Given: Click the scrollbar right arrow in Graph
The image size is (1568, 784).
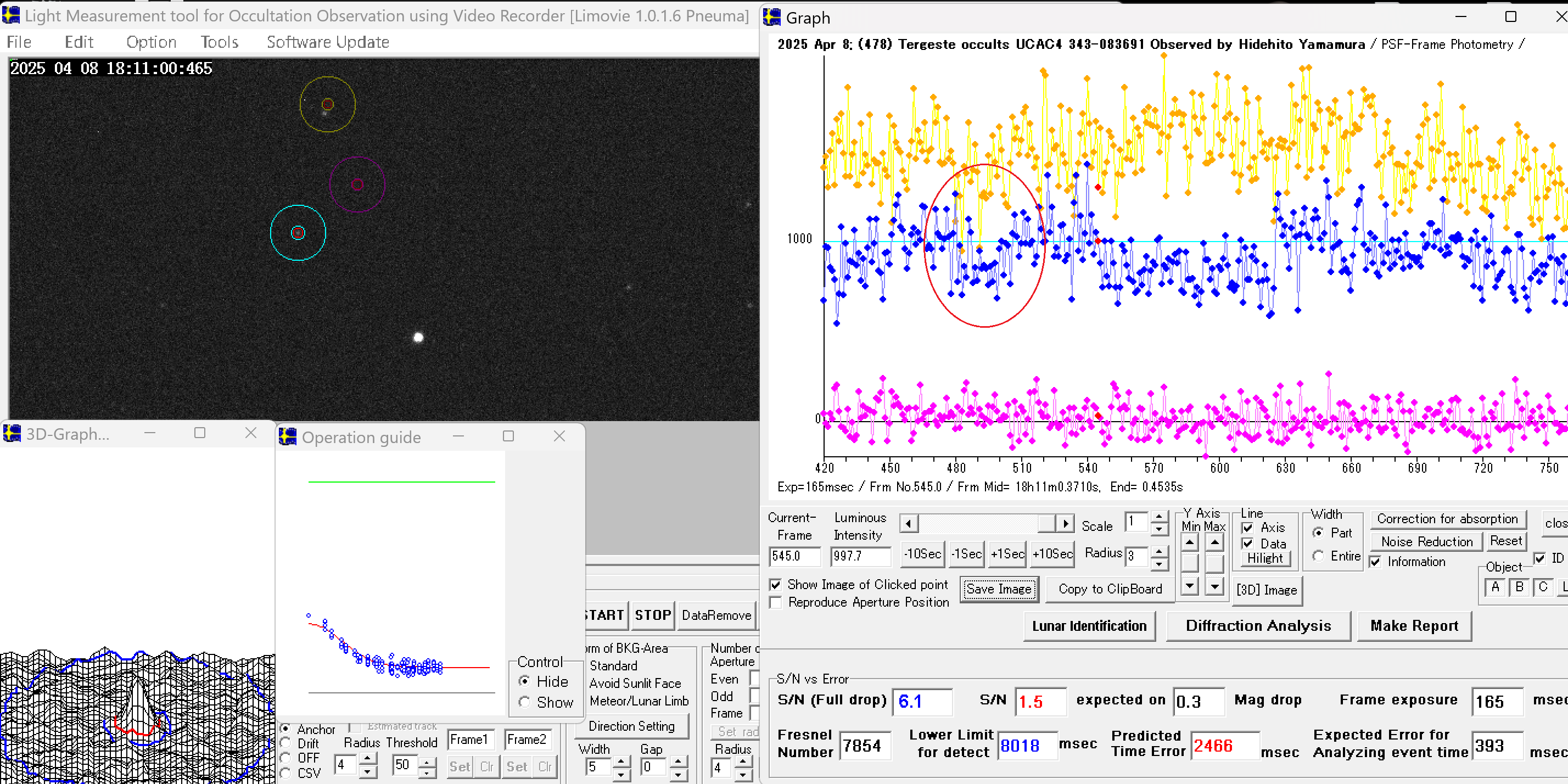Looking at the screenshot, I should point(1065,523).
